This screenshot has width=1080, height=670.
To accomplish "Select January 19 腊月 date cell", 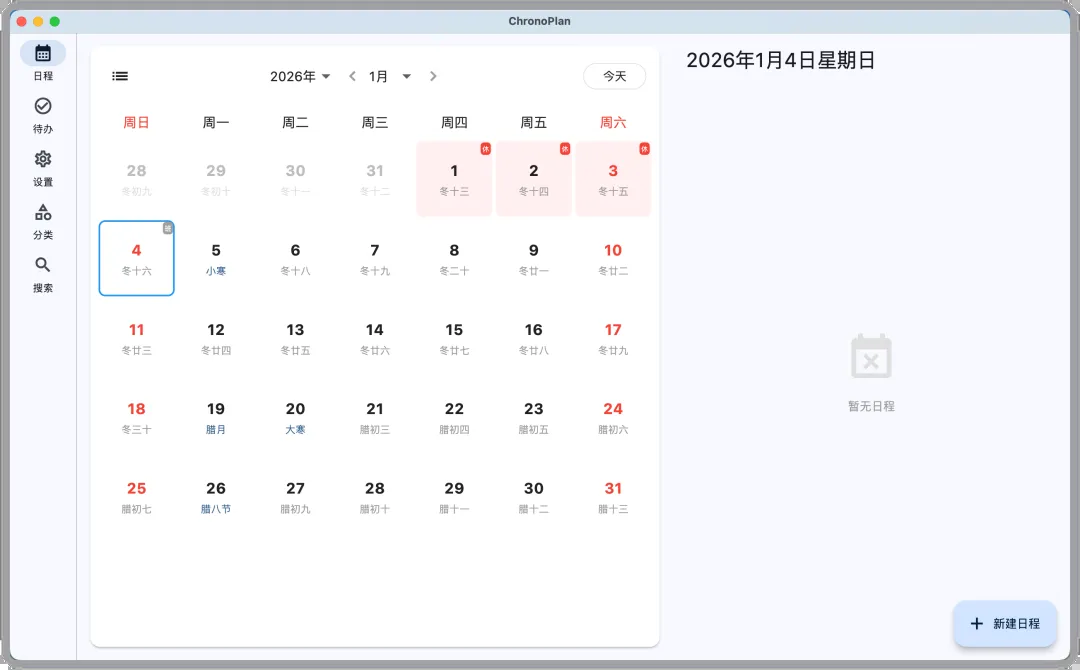I will point(216,417).
